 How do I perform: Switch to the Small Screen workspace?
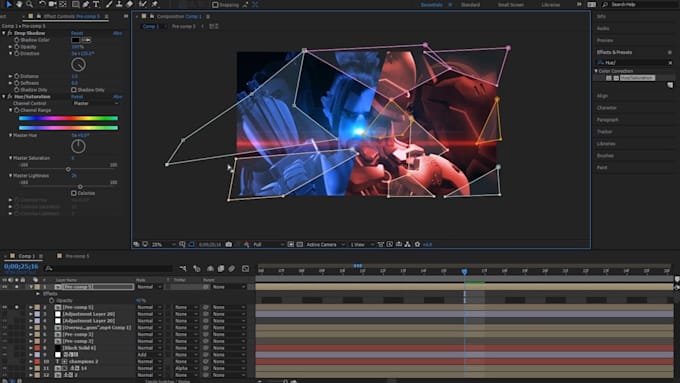510,5
